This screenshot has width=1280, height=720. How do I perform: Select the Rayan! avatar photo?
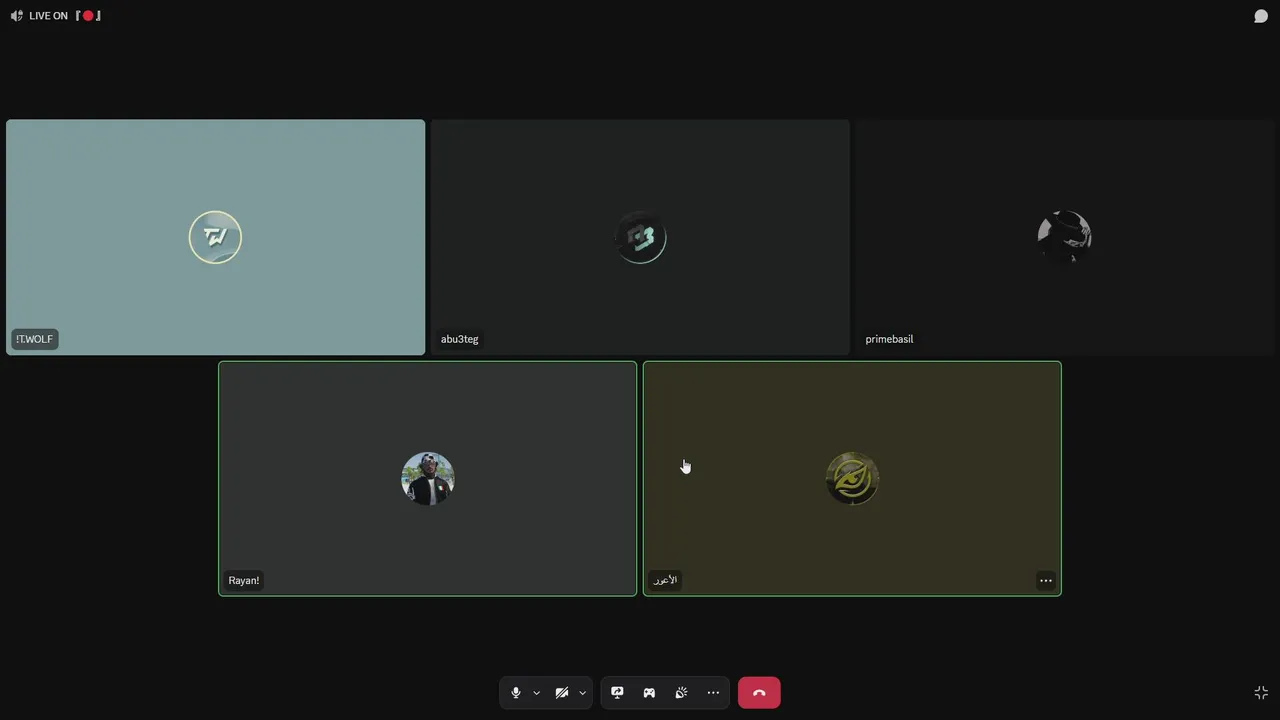pyautogui.click(x=428, y=478)
